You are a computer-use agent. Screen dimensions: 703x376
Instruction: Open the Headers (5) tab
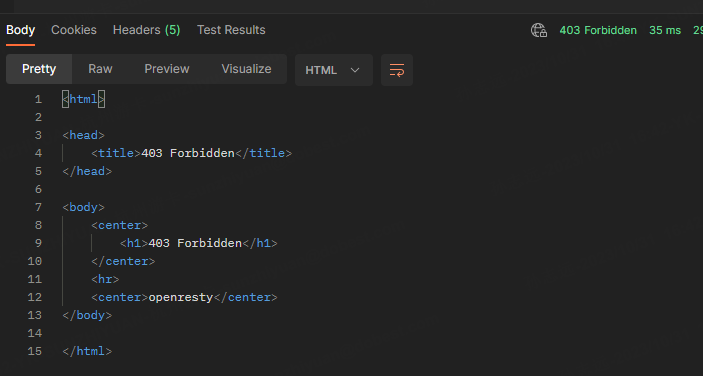[x=146, y=30]
